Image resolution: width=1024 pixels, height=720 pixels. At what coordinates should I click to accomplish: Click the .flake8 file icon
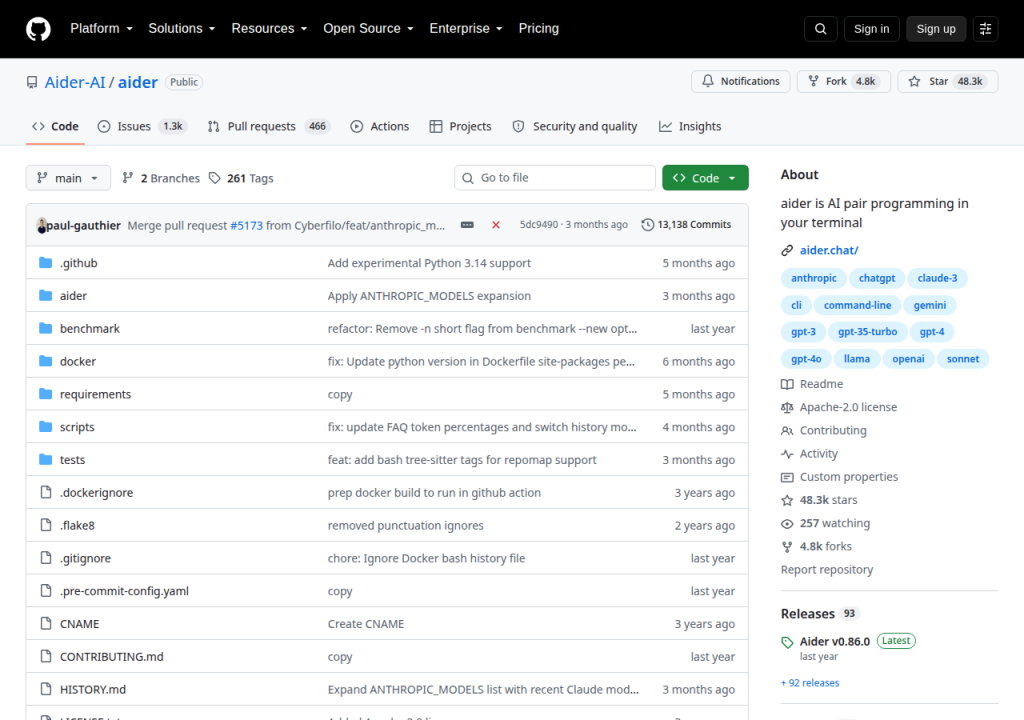pyautogui.click(x=46, y=525)
